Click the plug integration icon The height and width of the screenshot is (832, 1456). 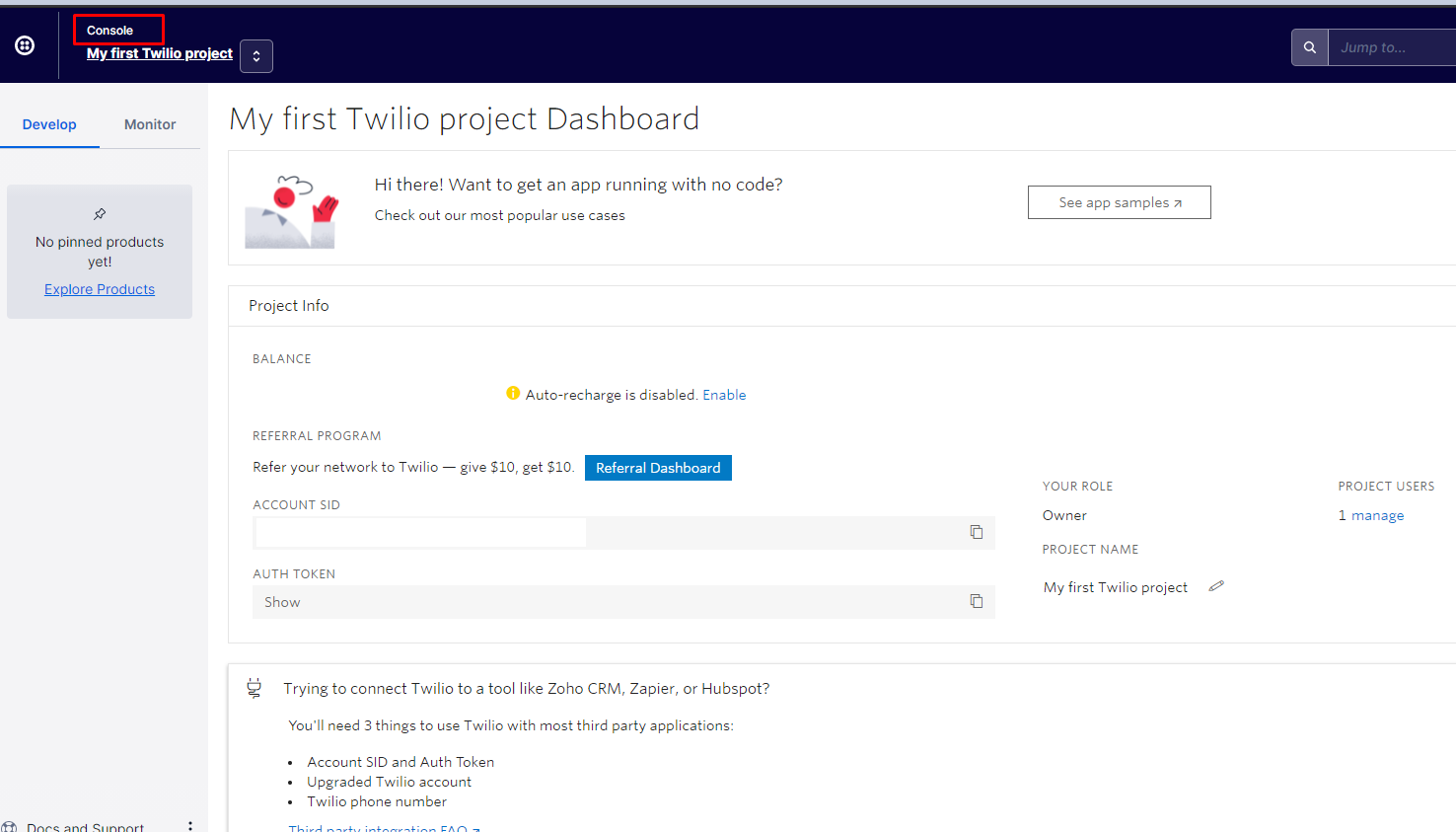[x=255, y=688]
